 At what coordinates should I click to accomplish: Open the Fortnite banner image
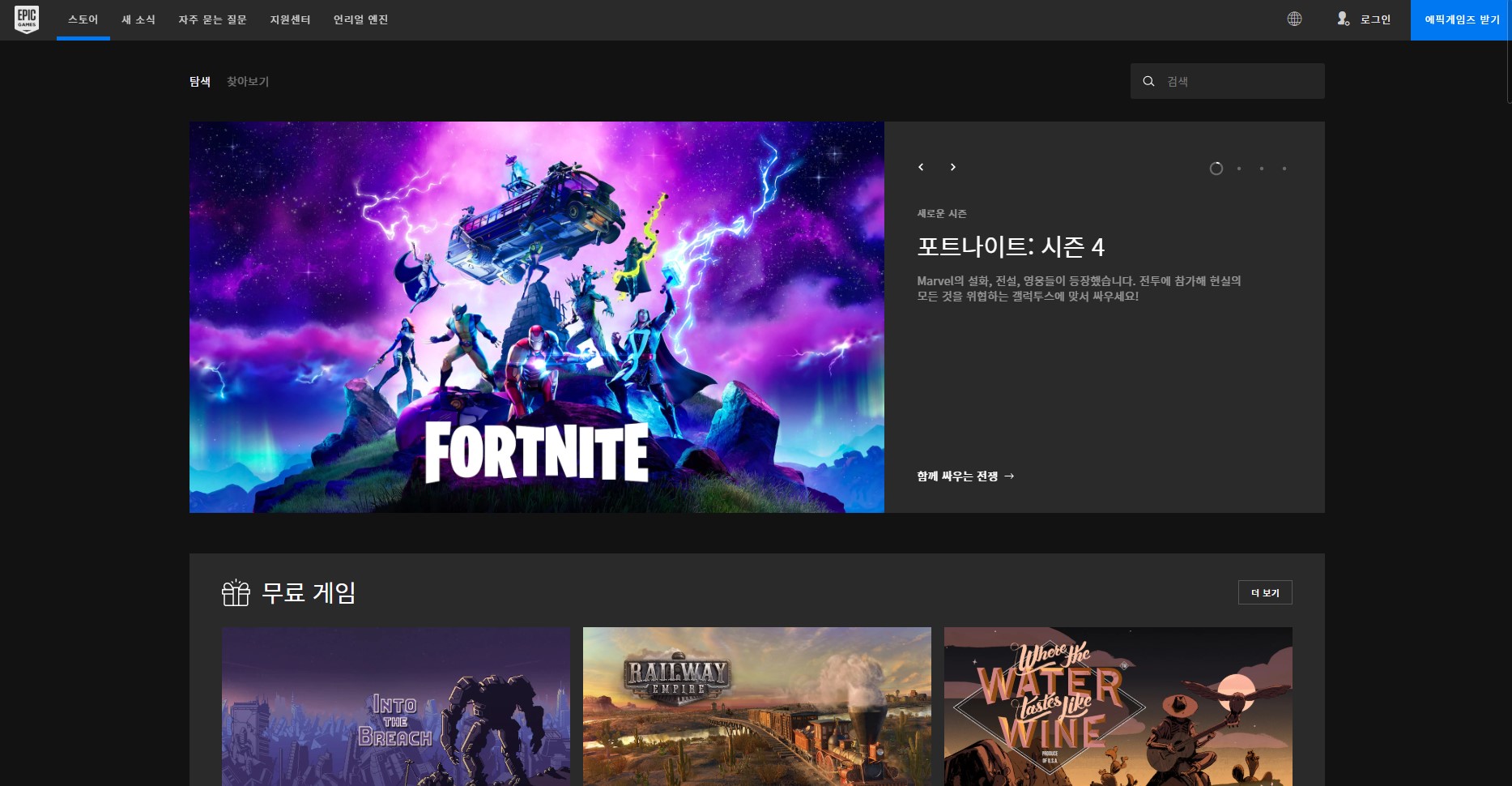(537, 317)
